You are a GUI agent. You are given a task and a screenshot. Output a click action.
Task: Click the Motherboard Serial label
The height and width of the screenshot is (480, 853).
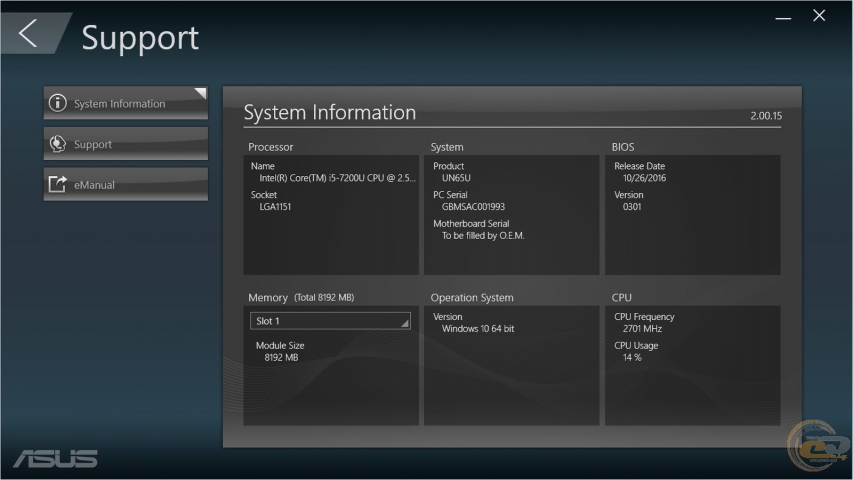[x=471, y=224]
